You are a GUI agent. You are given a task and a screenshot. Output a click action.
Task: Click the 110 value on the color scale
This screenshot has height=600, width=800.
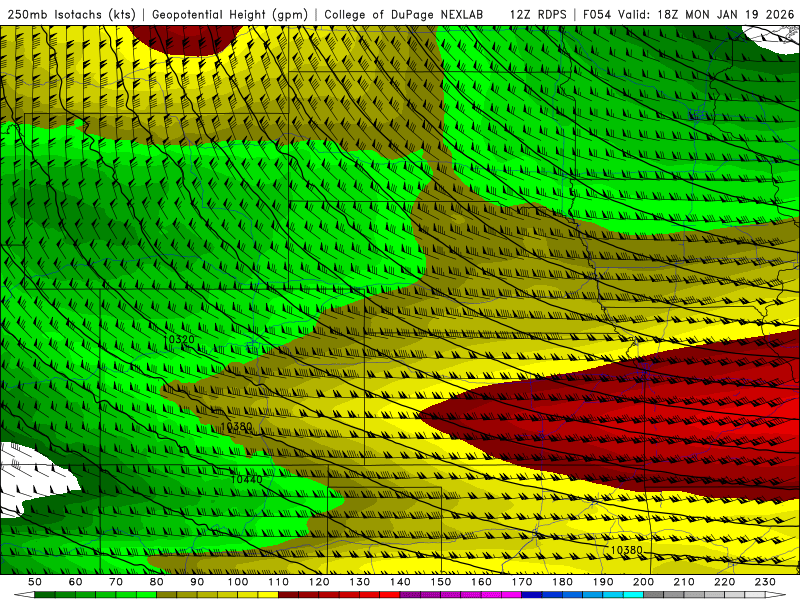click(x=278, y=582)
